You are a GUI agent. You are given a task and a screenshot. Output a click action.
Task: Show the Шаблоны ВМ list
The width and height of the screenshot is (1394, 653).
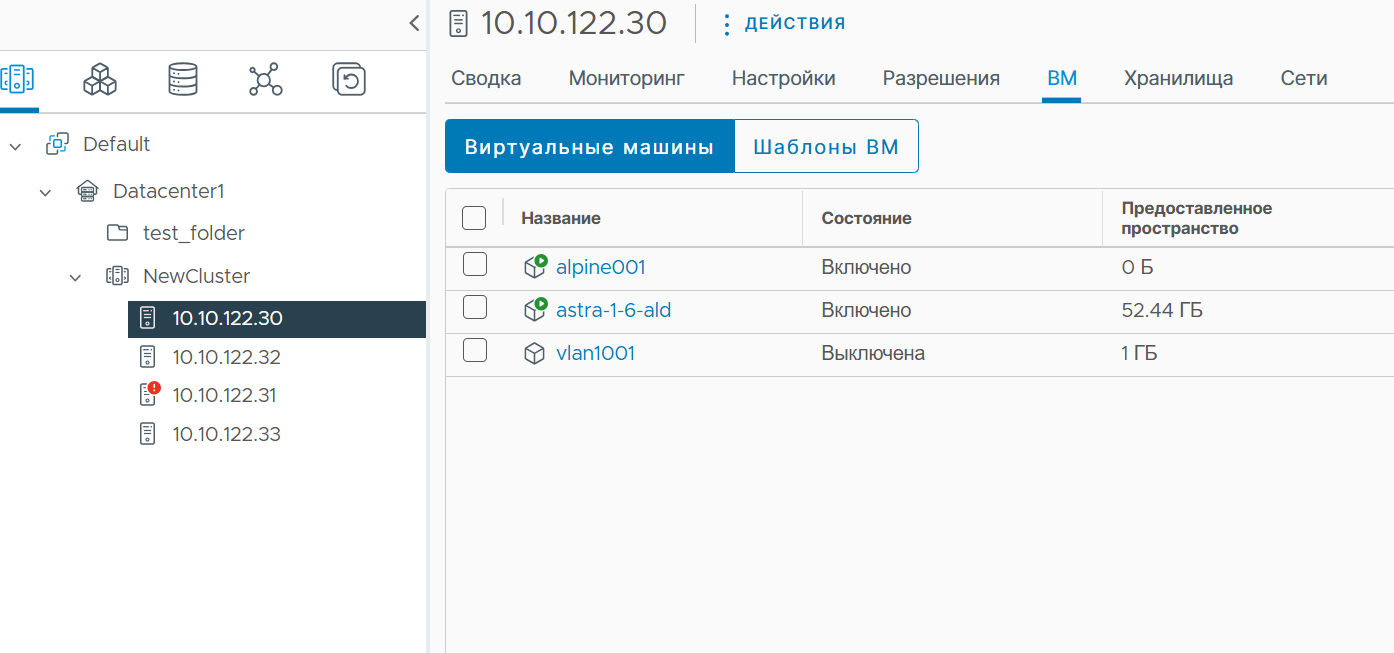pyautogui.click(x=826, y=147)
